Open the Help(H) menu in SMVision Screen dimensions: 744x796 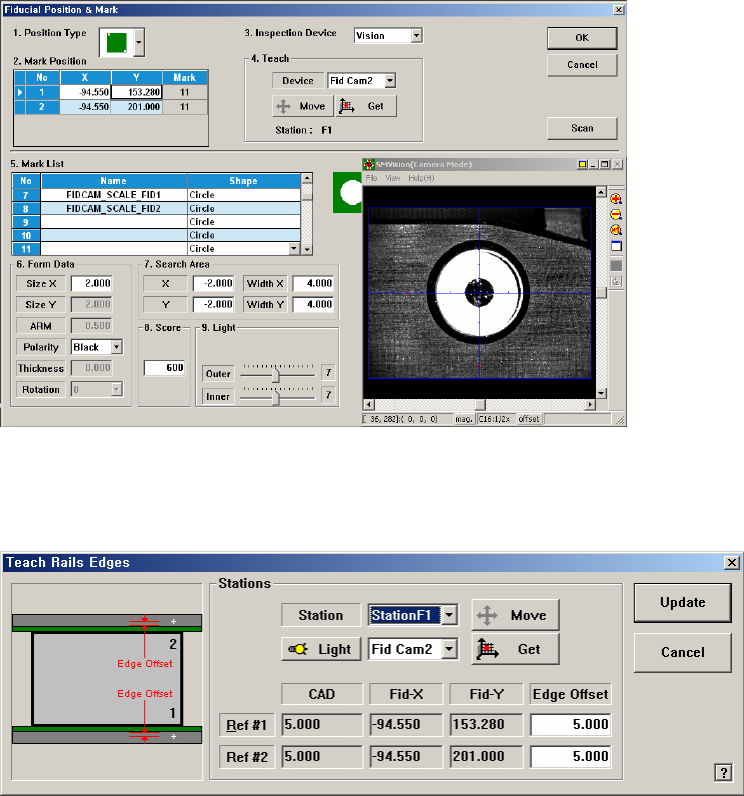point(421,177)
